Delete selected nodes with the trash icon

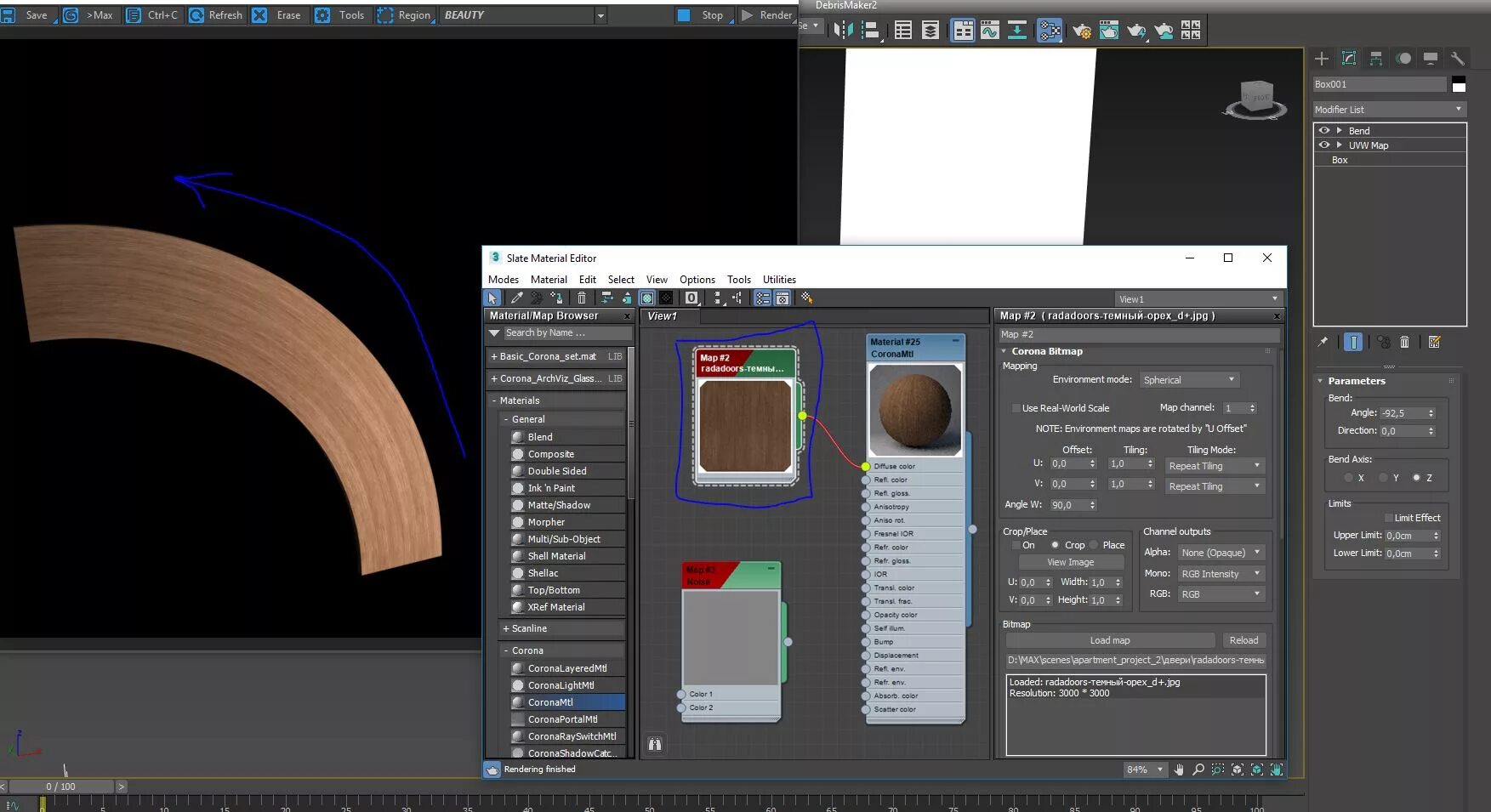click(581, 298)
